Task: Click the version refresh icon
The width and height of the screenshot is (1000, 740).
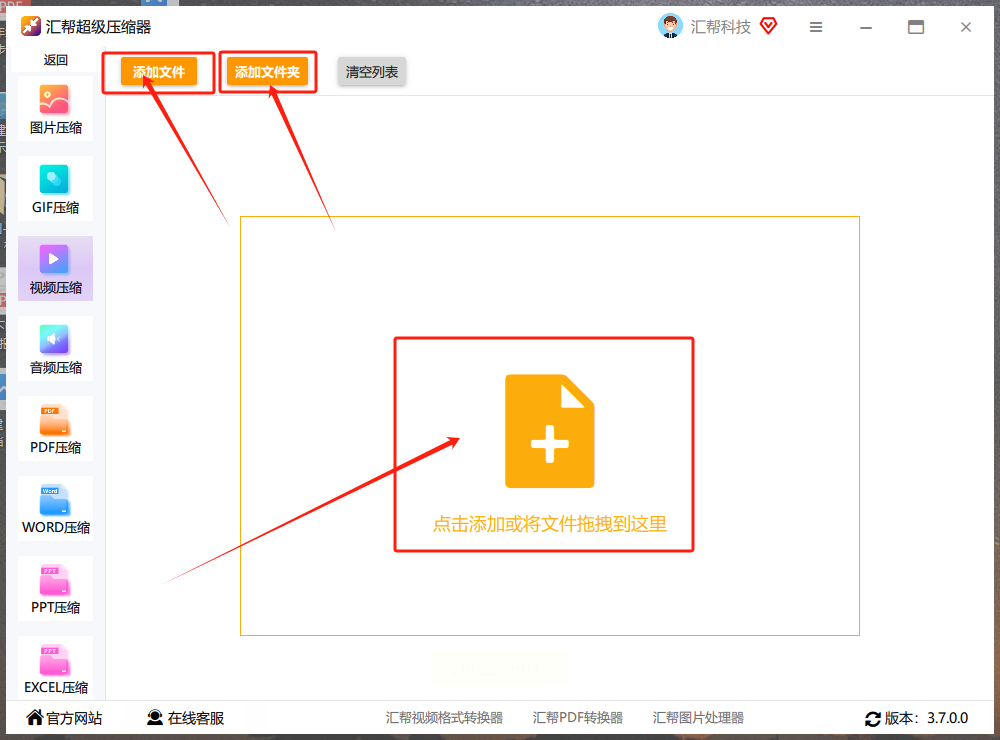Action: [x=872, y=718]
